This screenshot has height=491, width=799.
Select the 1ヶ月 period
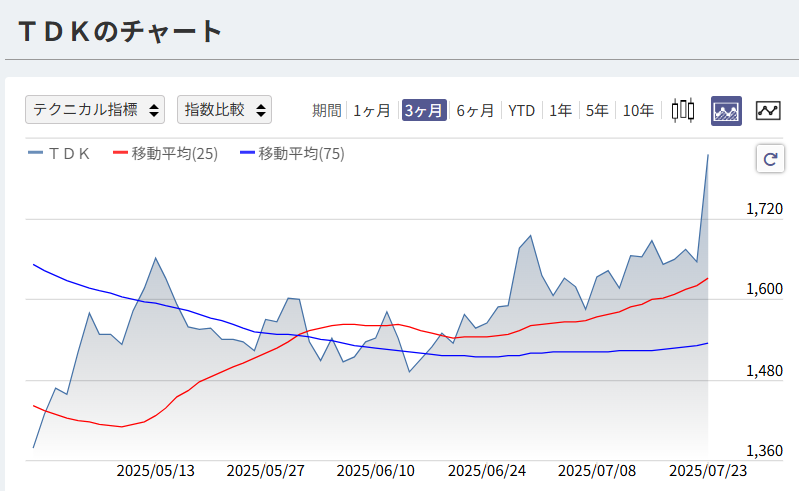pyautogui.click(x=372, y=111)
